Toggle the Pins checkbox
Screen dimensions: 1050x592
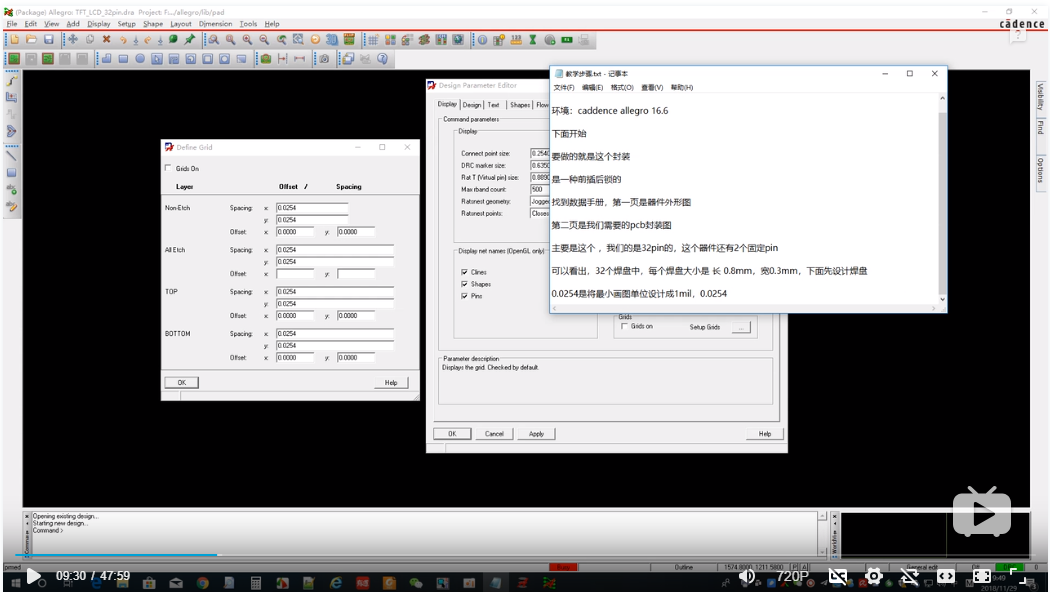(464, 296)
